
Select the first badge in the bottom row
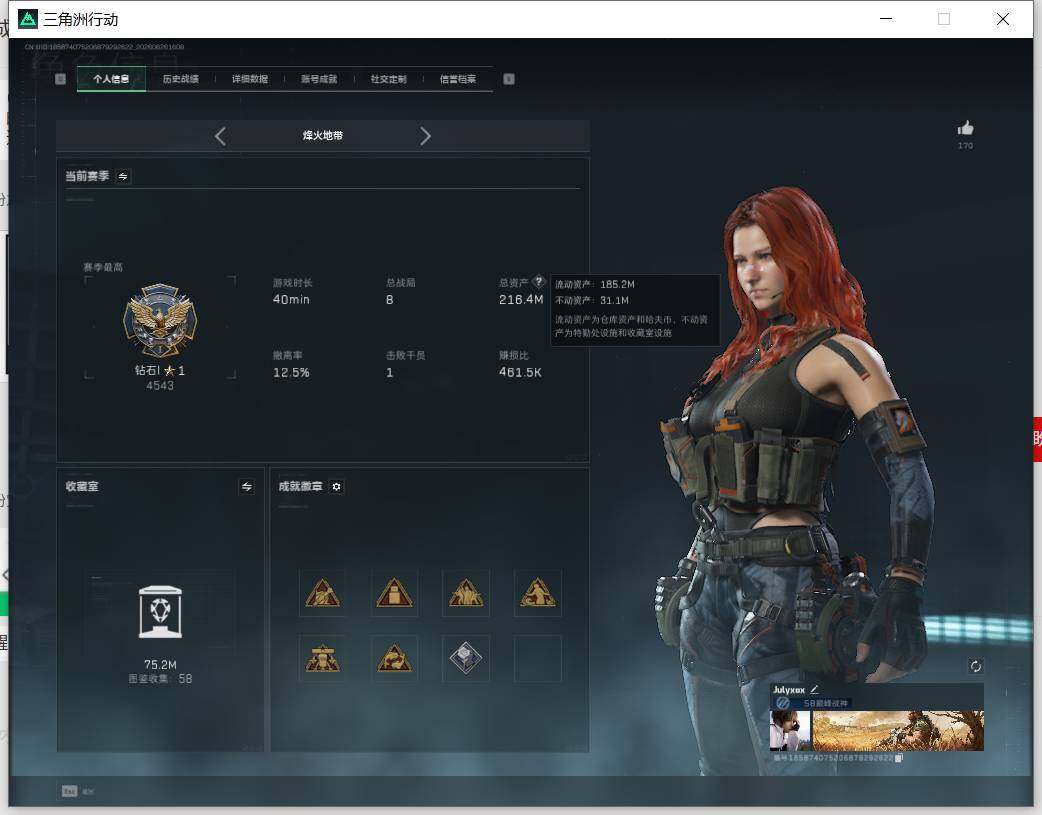pyautogui.click(x=322, y=658)
